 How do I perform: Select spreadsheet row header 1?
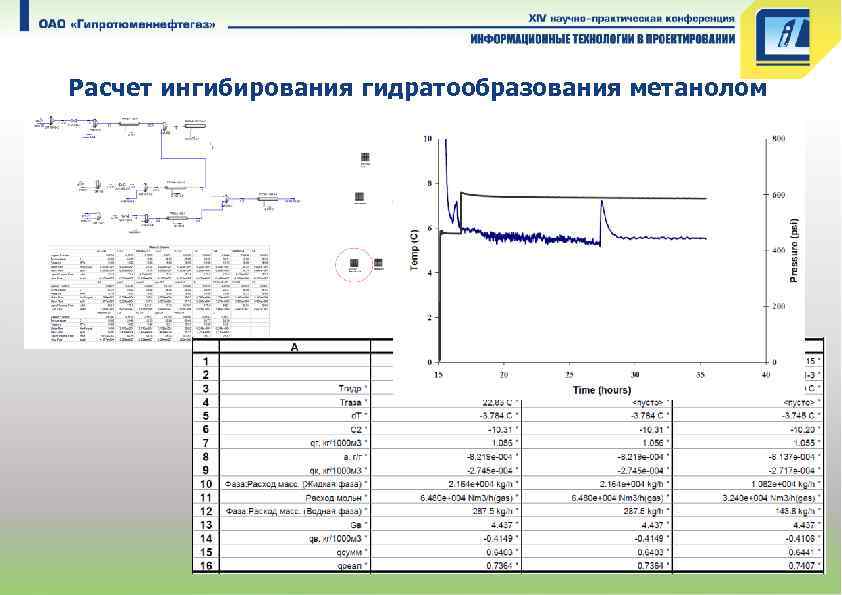(206, 361)
